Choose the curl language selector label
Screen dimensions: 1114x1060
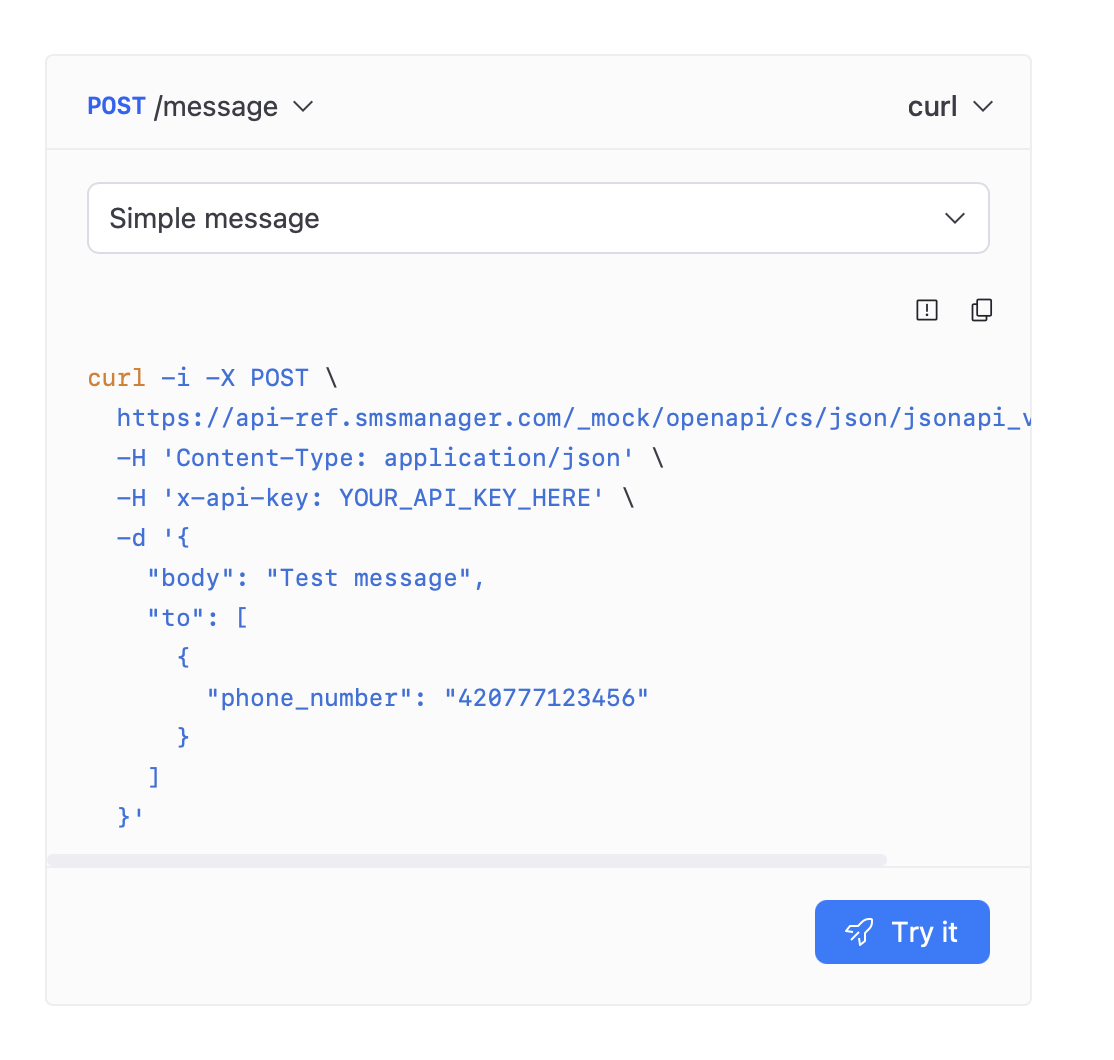click(x=932, y=106)
